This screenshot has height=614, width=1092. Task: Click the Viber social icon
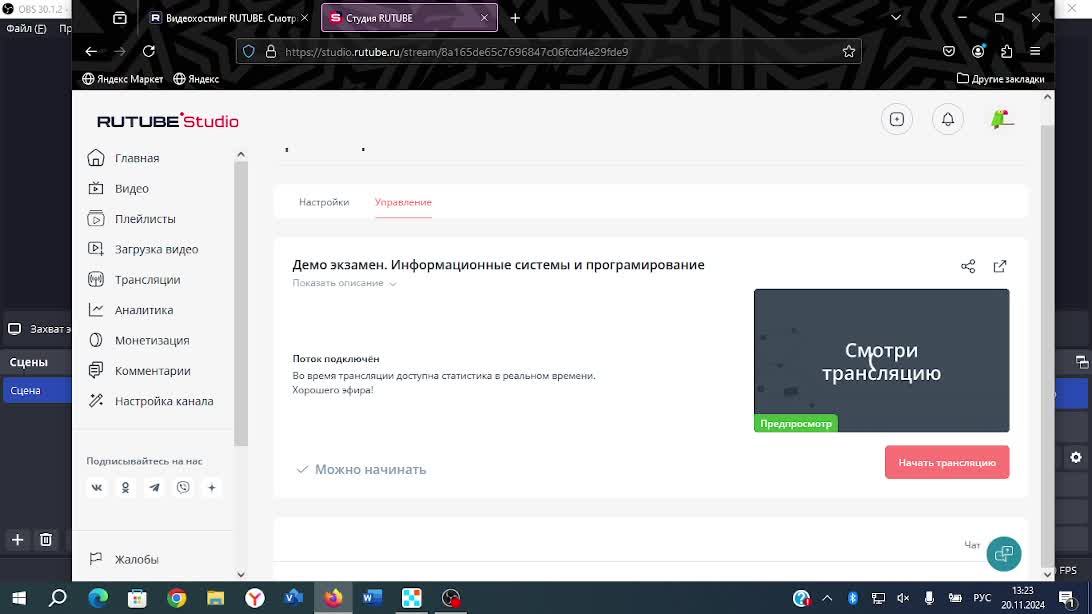pyautogui.click(x=183, y=487)
